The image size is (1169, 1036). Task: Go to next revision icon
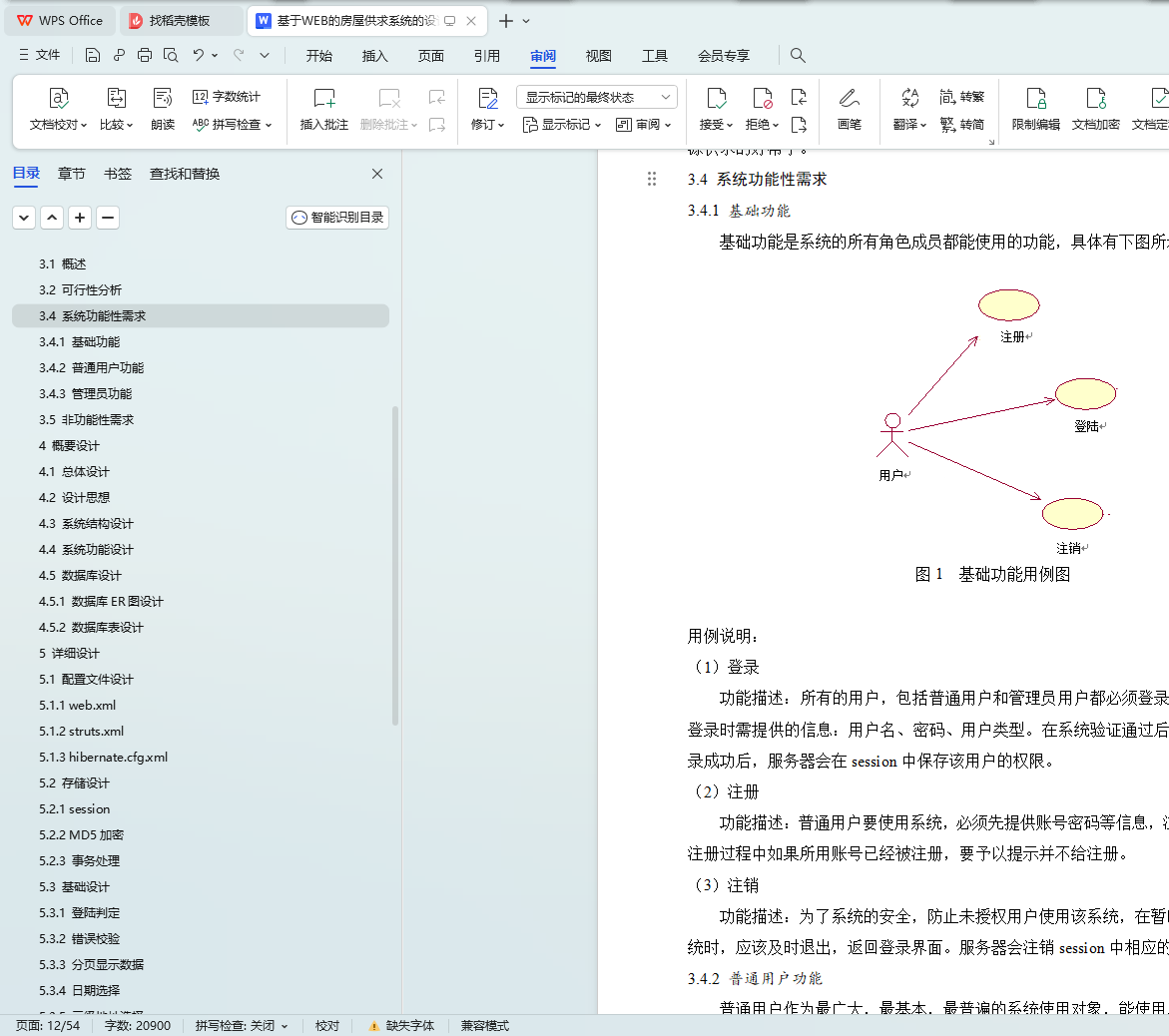point(799,125)
